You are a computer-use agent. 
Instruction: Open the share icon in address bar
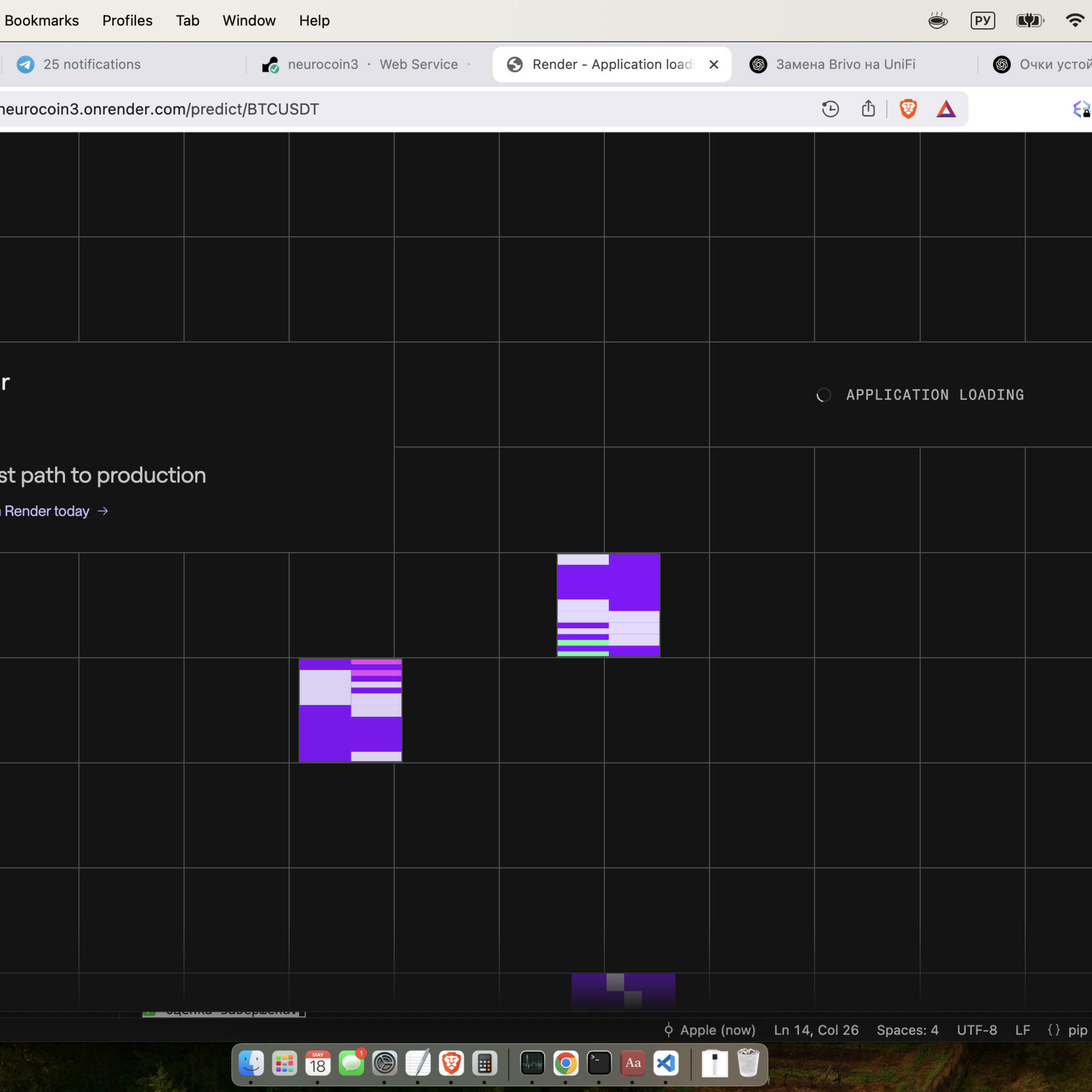tap(868, 108)
